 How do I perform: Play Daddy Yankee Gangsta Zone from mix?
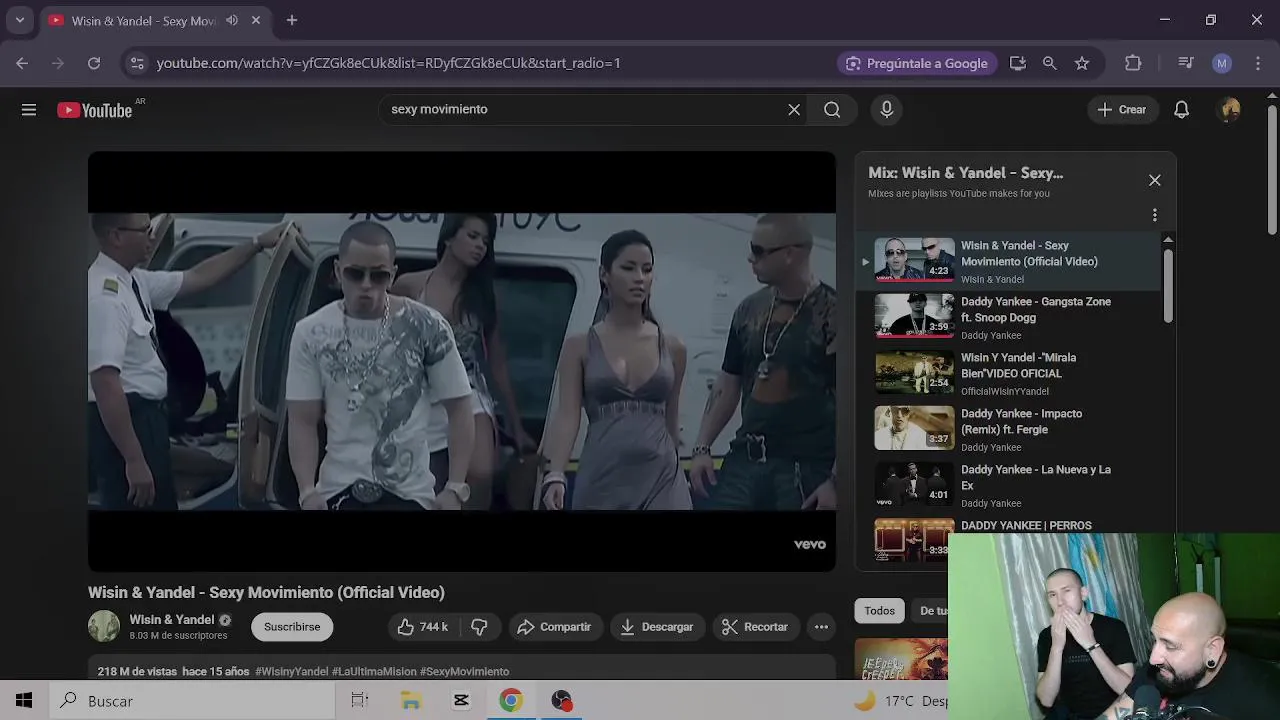[1010, 316]
